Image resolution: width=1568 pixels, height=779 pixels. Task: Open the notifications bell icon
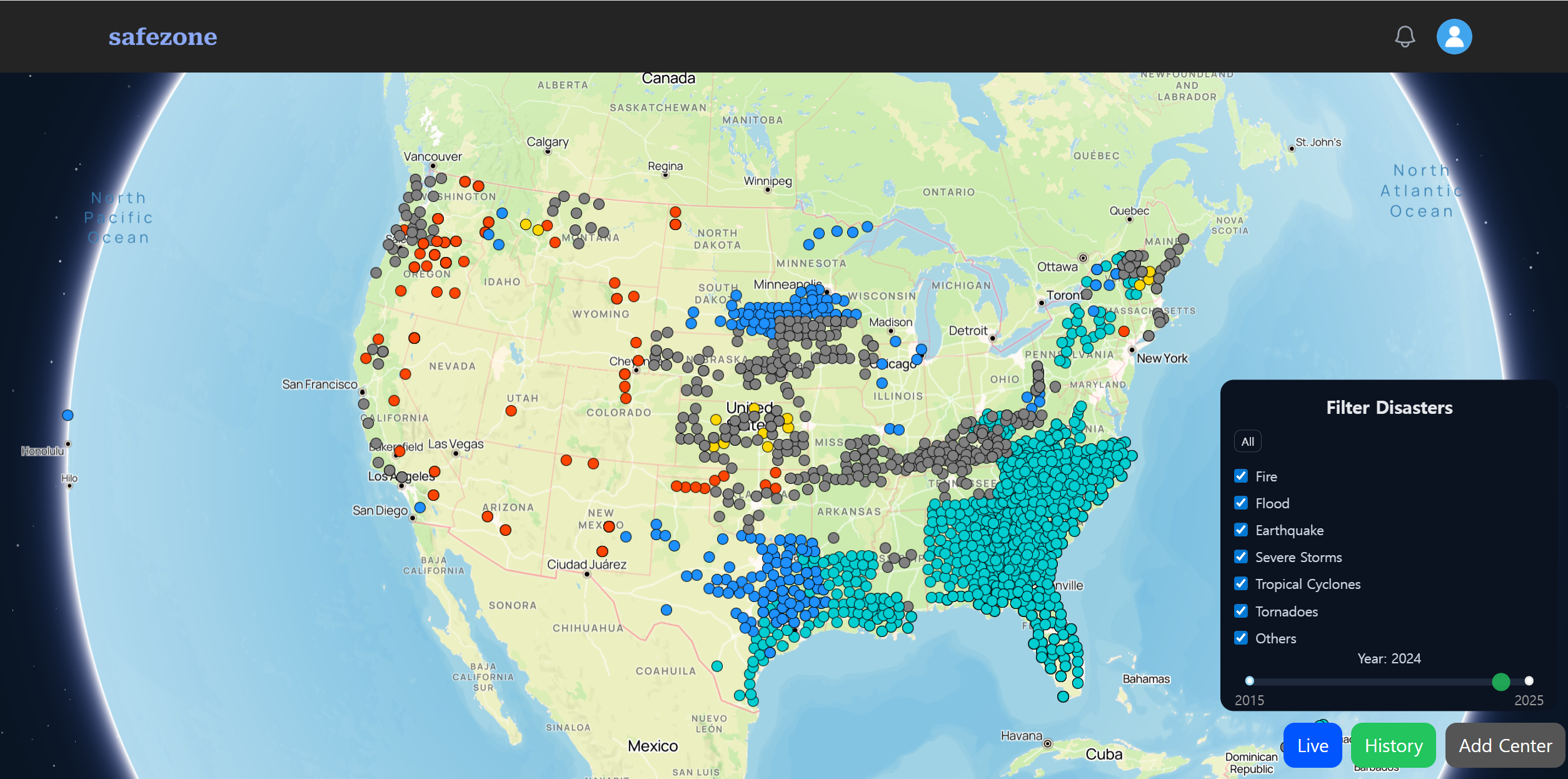[1405, 37]
